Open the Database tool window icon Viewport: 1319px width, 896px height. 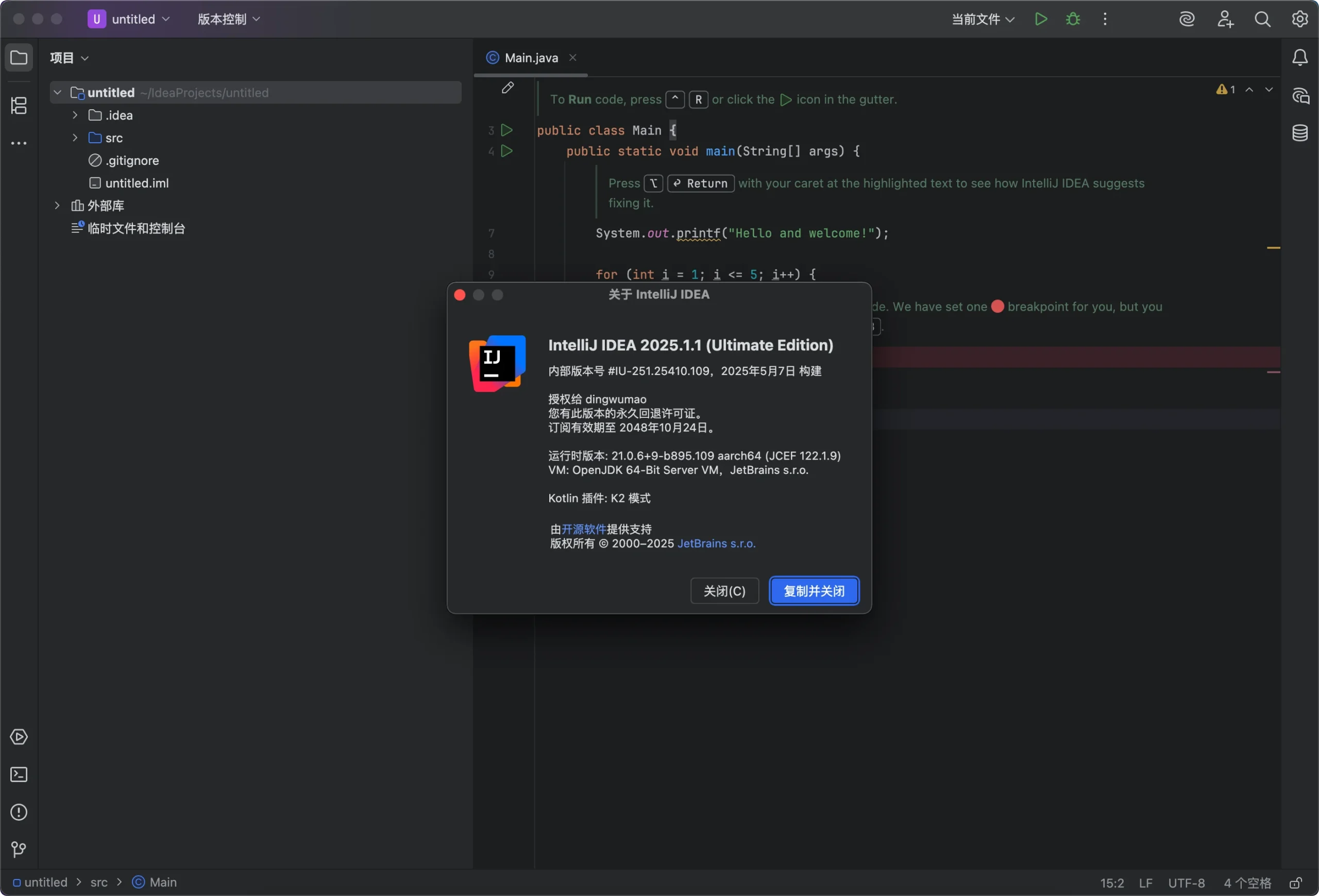click(x=1300, y=133)
